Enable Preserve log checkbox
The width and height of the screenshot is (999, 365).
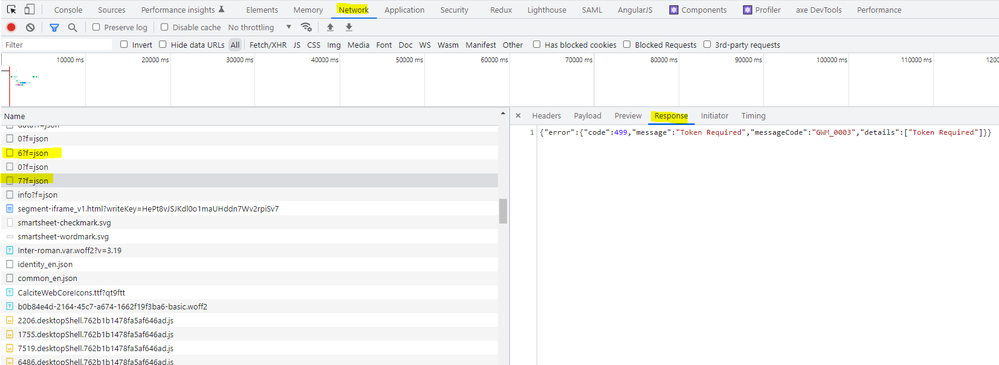point(96,27)
